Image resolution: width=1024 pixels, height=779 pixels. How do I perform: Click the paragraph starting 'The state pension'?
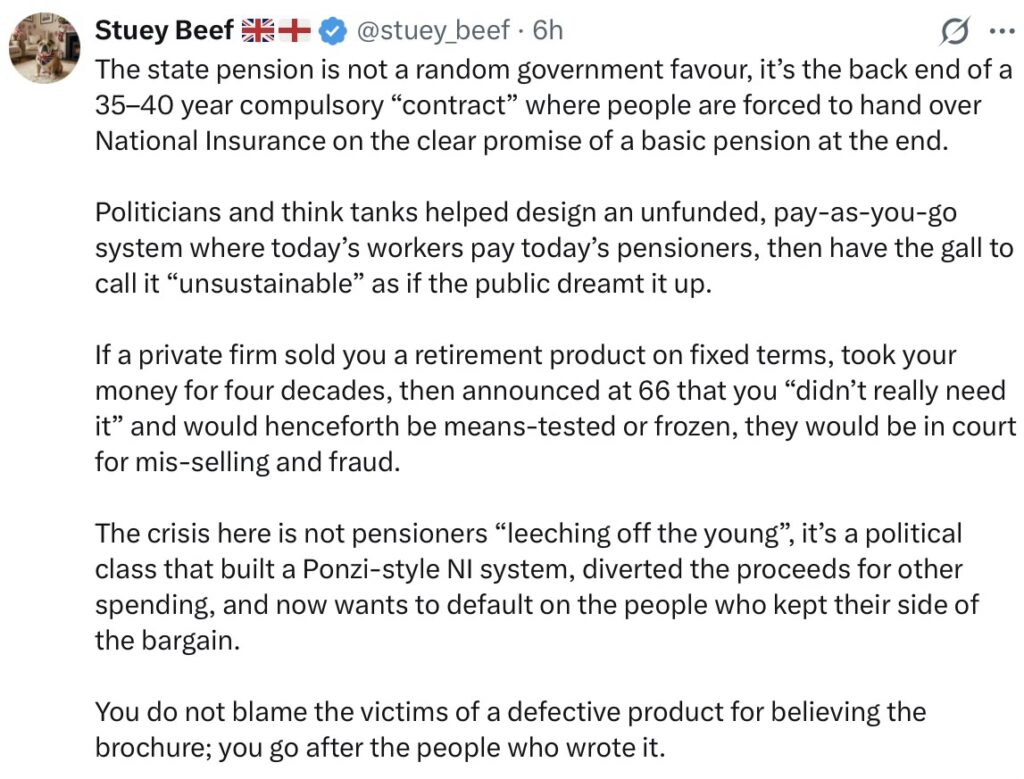pyautogui.click(x=554, y=105)
